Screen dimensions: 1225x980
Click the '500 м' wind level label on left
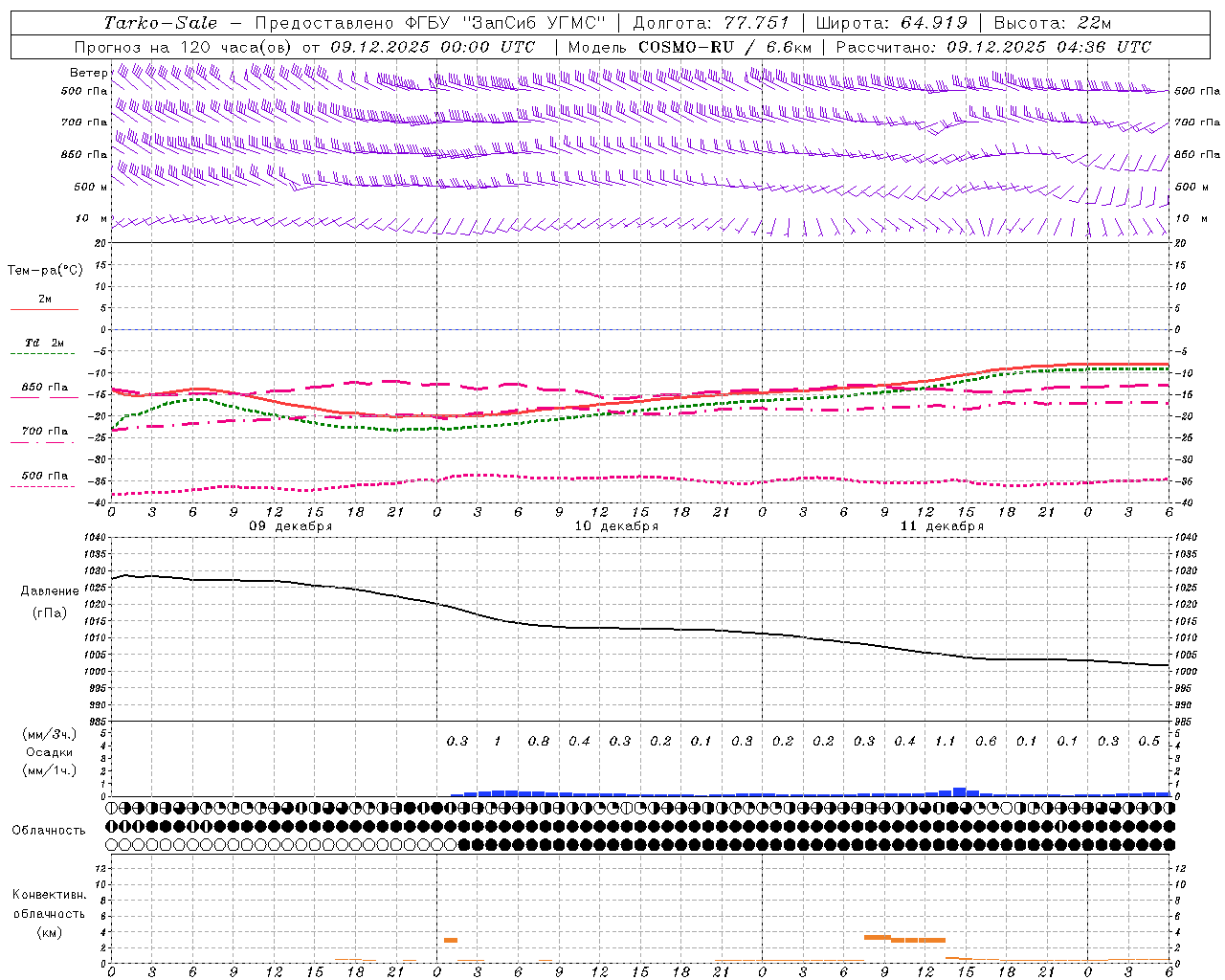click(91, 188)
